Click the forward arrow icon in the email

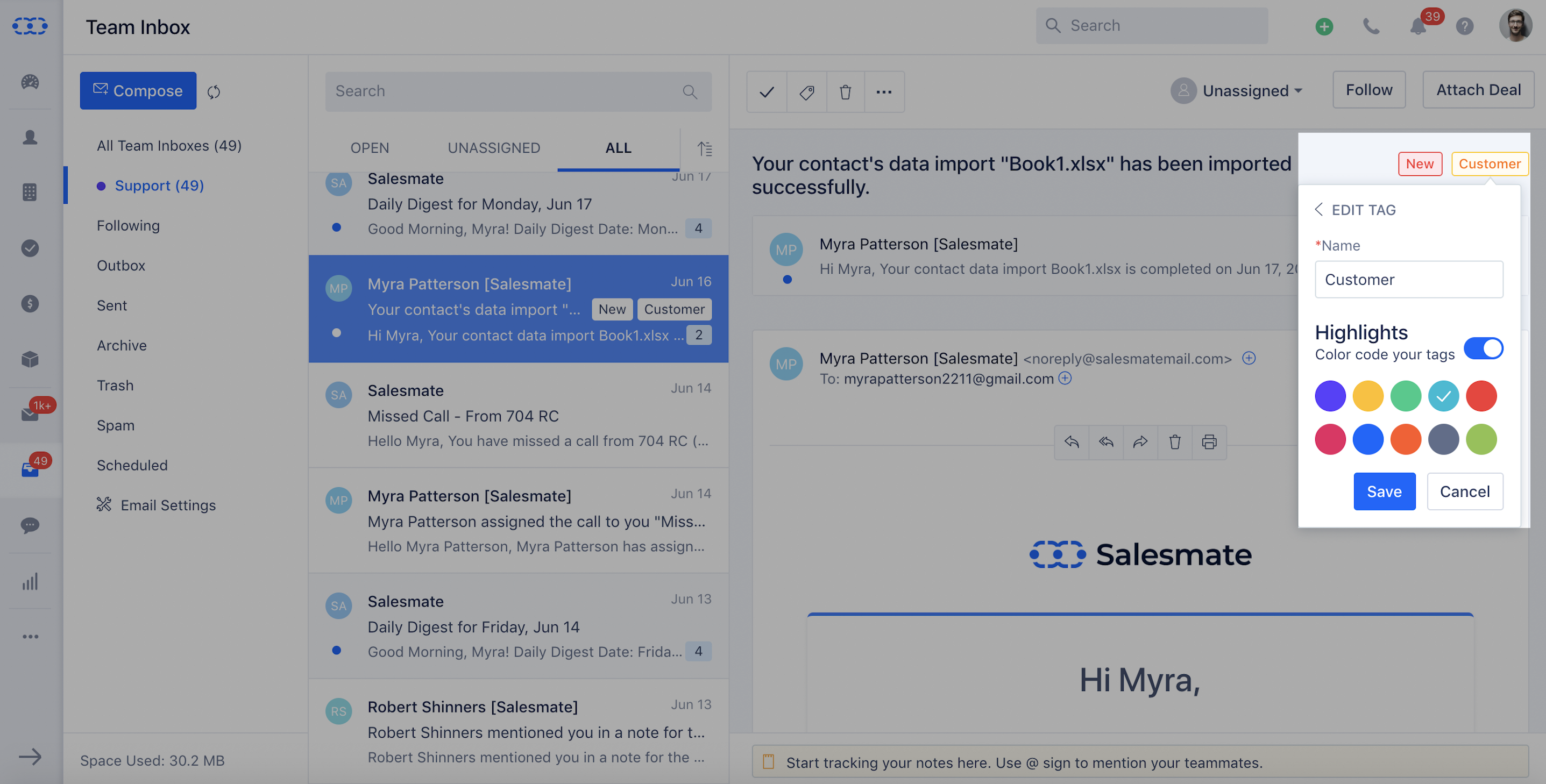pos(1140,442)
